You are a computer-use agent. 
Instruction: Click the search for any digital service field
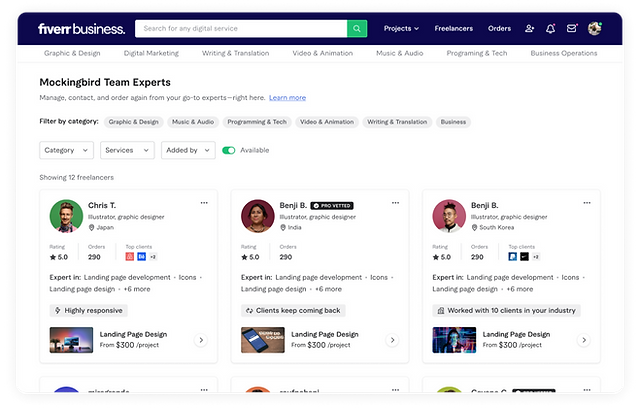[241, 29]
